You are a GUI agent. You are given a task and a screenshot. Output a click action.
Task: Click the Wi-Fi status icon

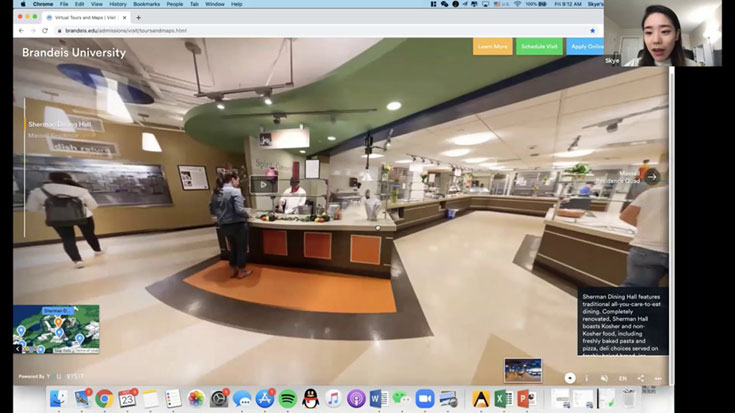pyautogui.click(x=517, y=4)
